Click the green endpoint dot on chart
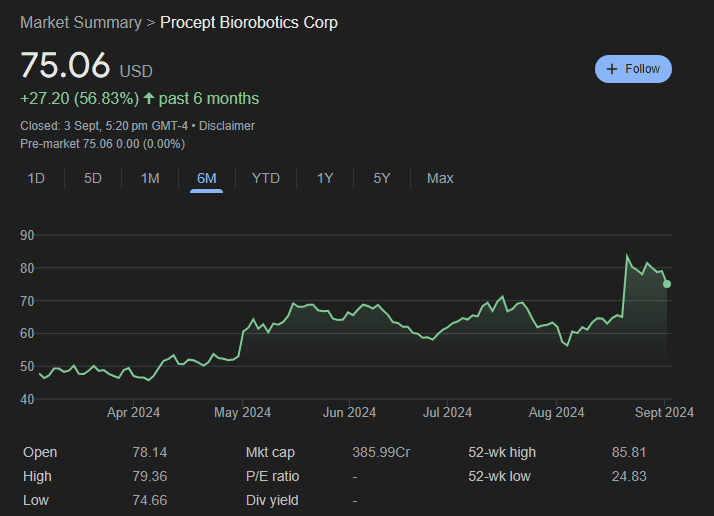Screen dimensions: 714x516 667,284
